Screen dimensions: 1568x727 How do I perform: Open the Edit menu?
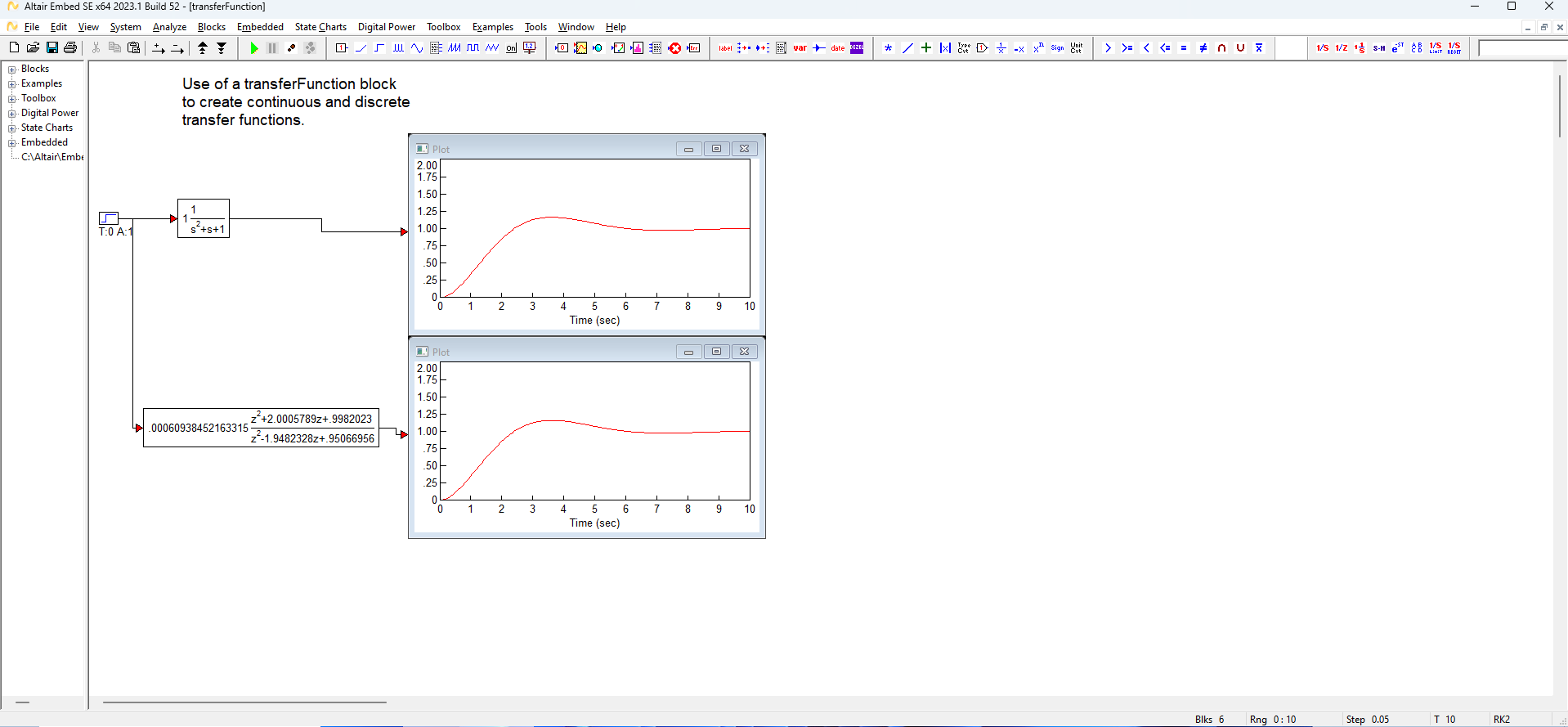[x=59, y=27]
